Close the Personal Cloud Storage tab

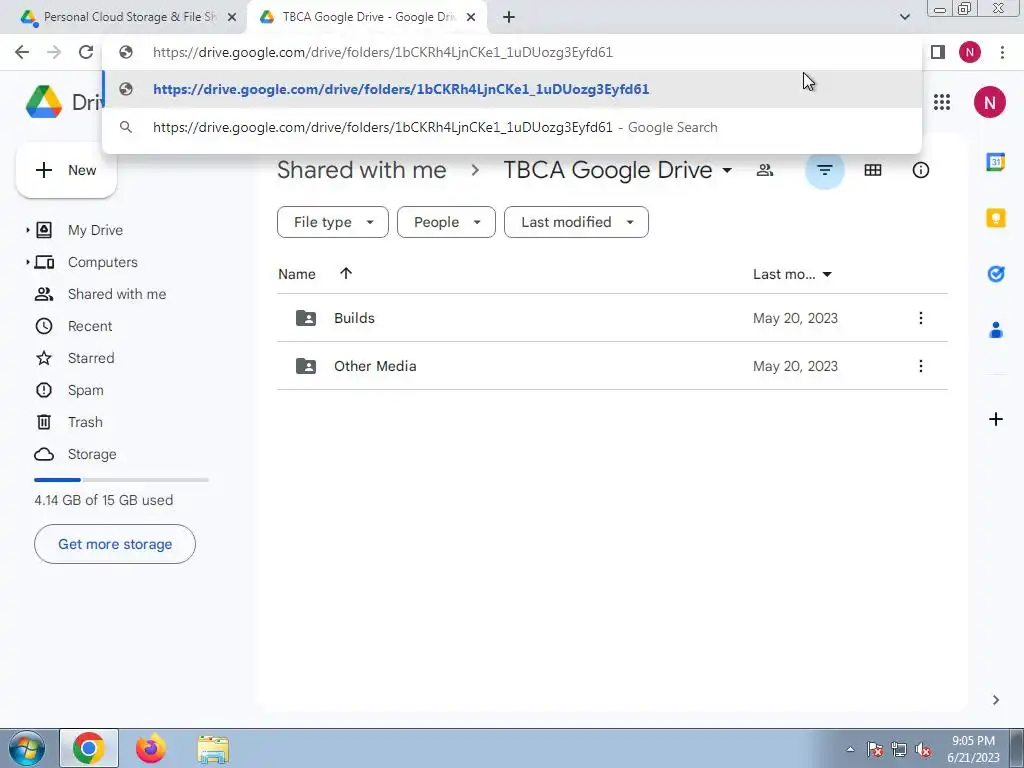point(232,17)
